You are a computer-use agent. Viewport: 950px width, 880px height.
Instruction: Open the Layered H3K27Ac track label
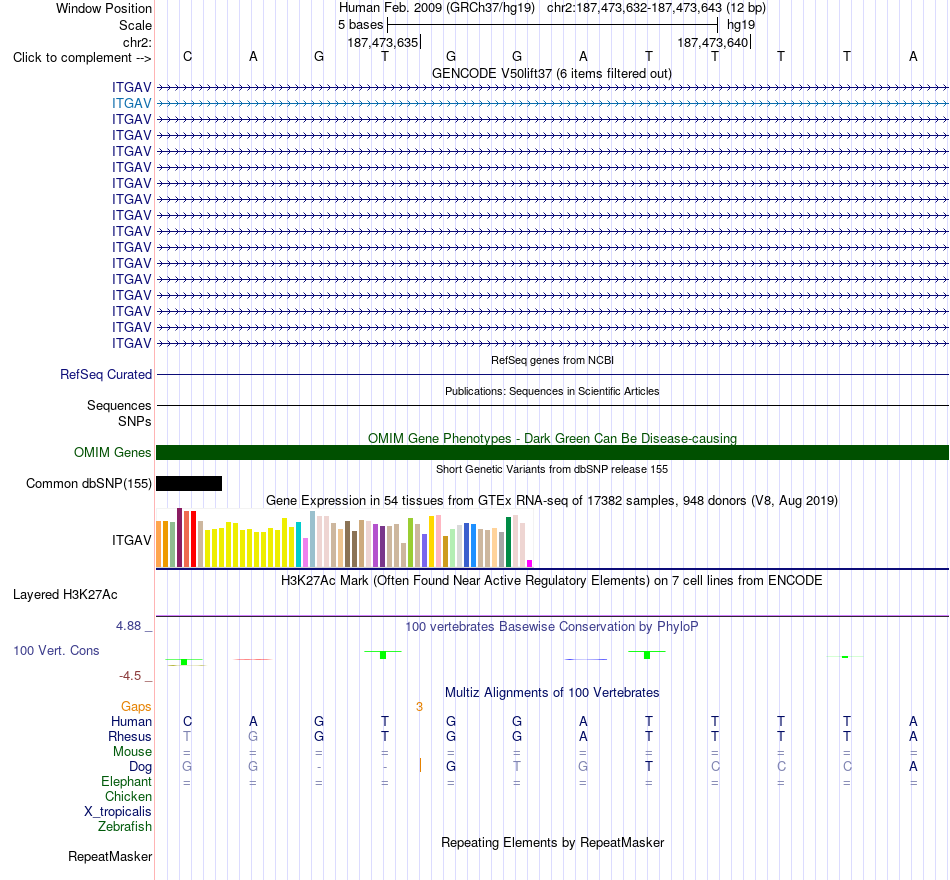[x=65, y=595]
